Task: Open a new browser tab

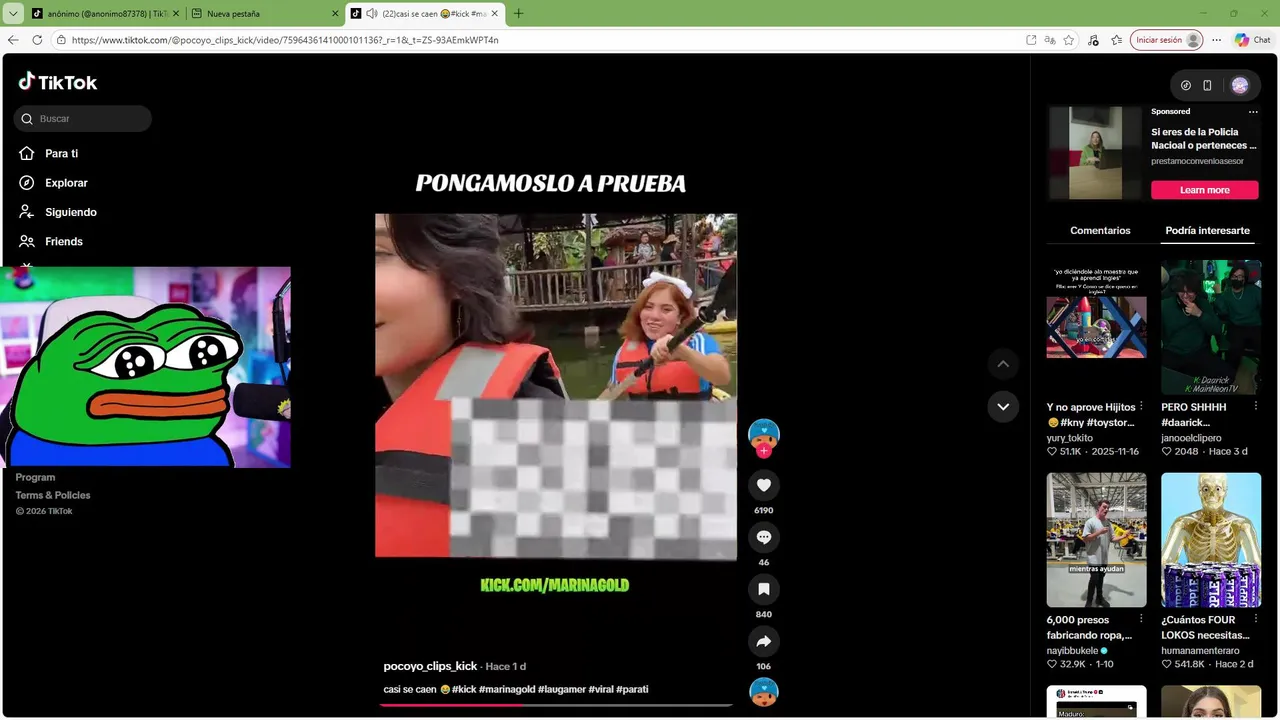Action: point(518,13)
